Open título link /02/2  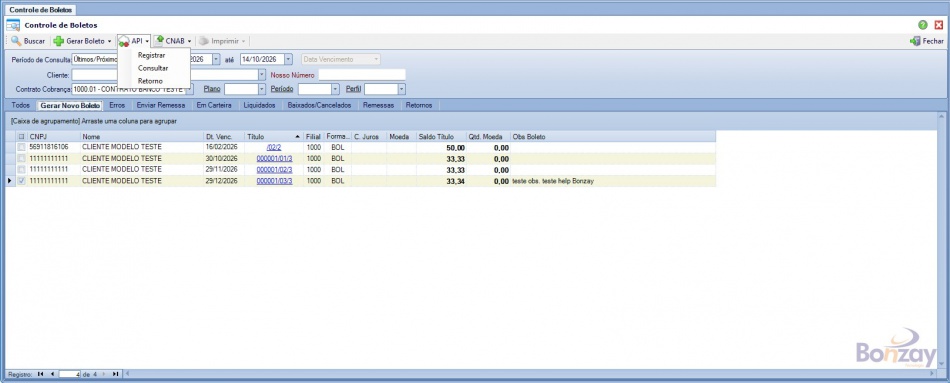point(274,147)
